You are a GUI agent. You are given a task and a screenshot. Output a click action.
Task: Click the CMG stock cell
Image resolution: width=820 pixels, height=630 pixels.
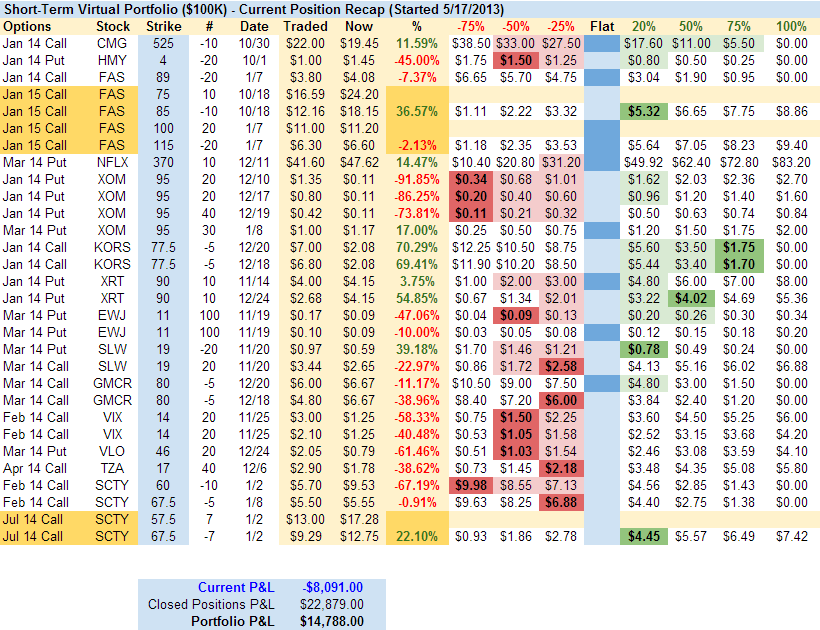click(113, 44)
